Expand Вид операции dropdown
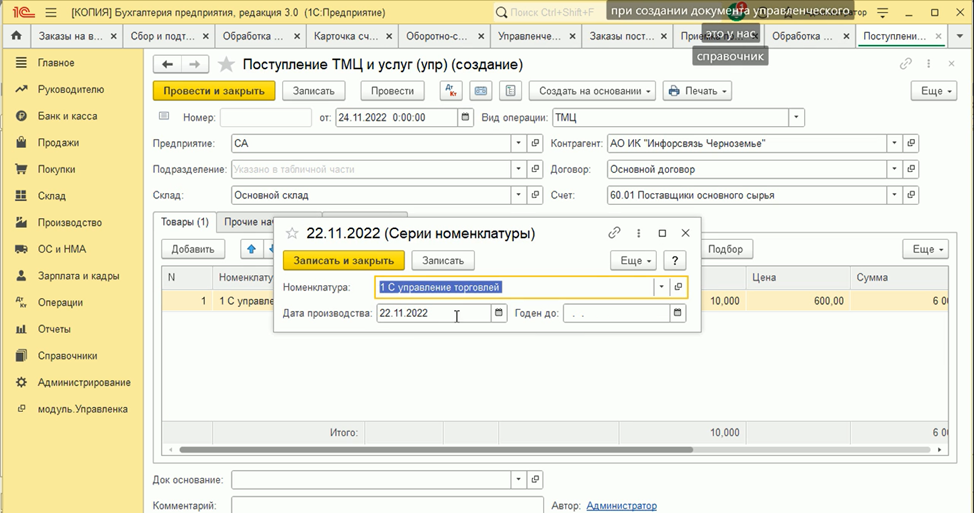Image resolution: width=974 pixels, height=513 pixels. 796,117
